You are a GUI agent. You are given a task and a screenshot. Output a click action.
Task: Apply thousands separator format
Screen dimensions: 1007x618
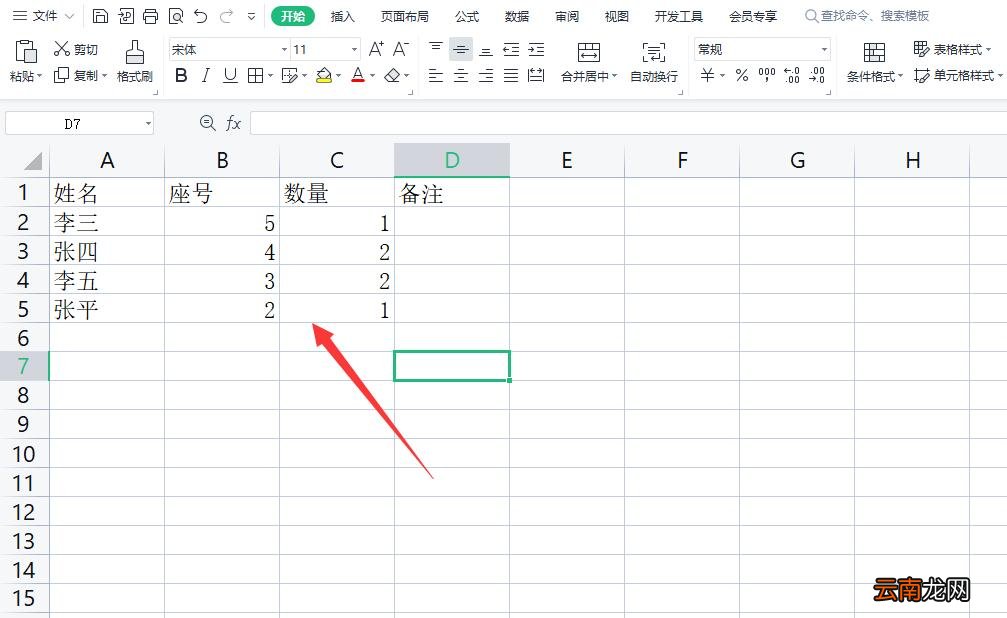[767, 76]
